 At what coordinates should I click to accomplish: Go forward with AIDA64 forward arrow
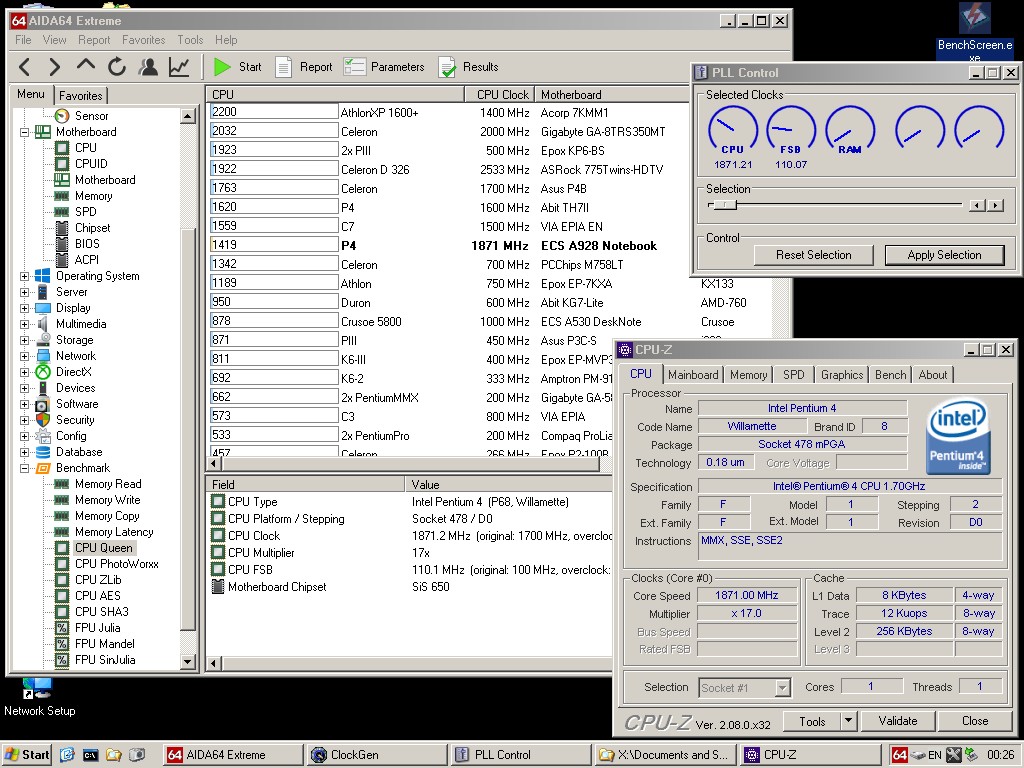[x=55, y=67]
